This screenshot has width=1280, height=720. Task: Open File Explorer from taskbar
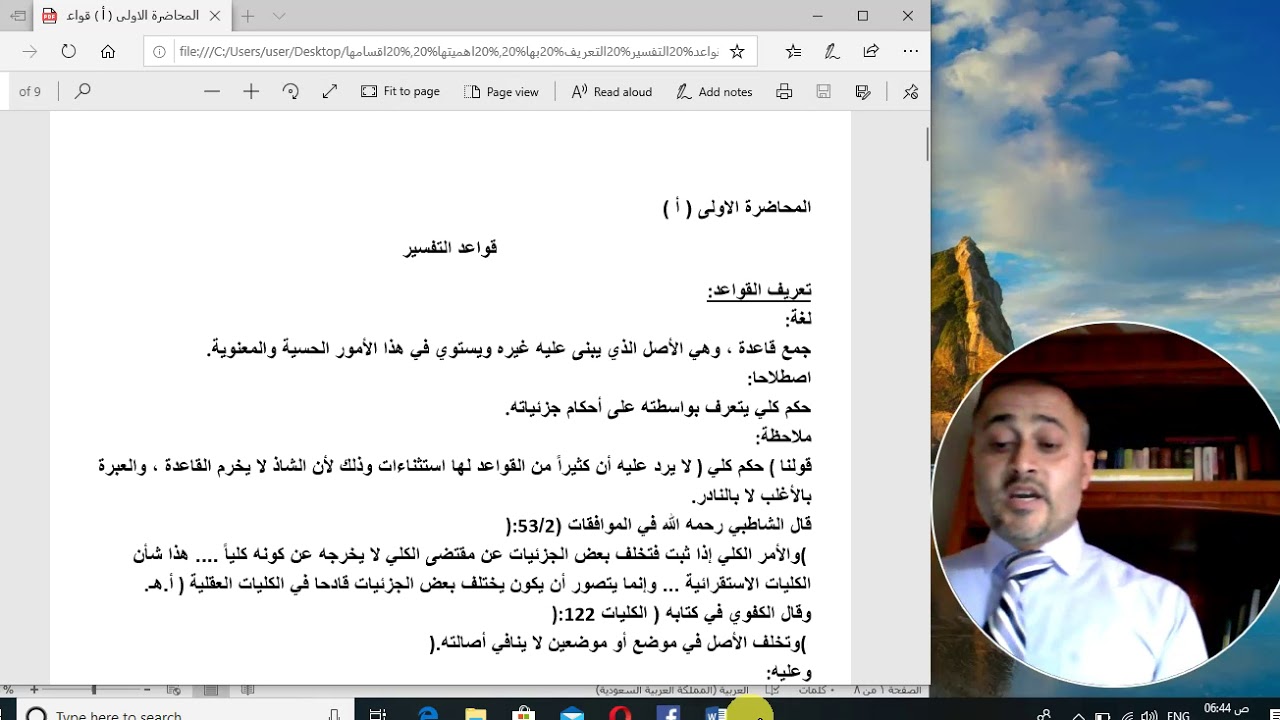tap(475, 714)
